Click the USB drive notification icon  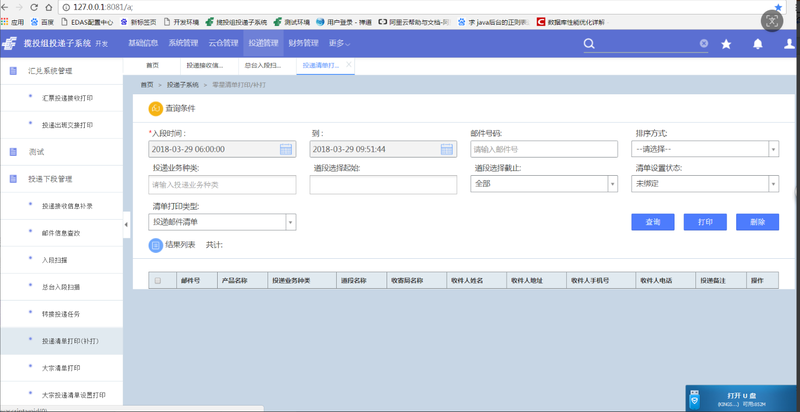(x=695, y=398)
